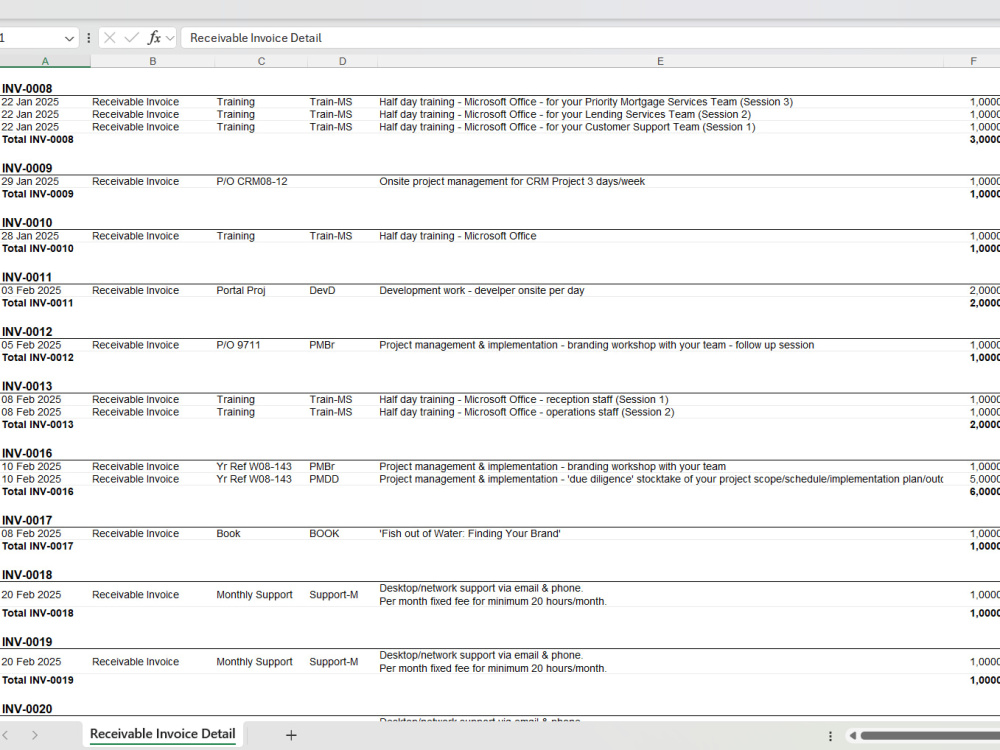Select column E header
This screenshot has height=750, width=1000.
[x=660, y=61]
